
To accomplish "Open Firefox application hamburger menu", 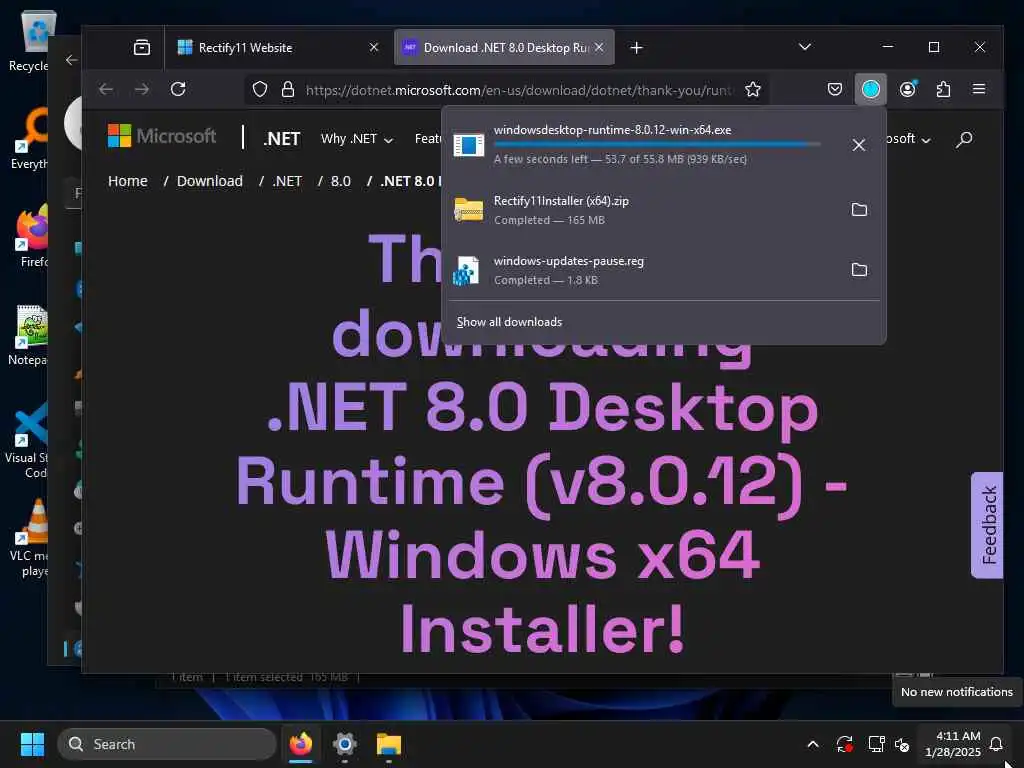I will click(x=979, y=89).
